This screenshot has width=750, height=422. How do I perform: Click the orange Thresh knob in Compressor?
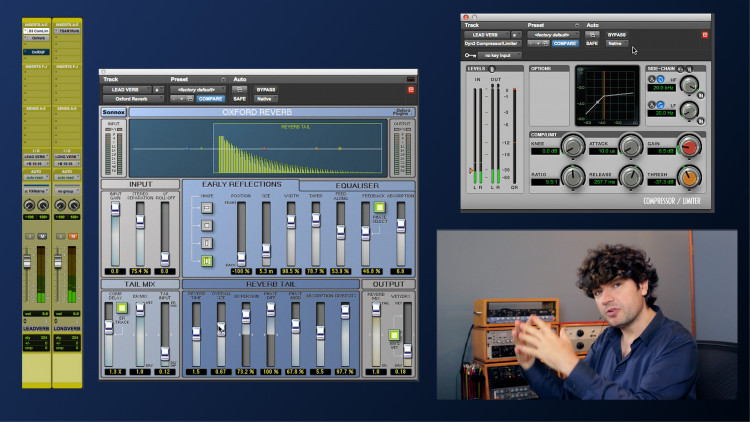[689, 177]
